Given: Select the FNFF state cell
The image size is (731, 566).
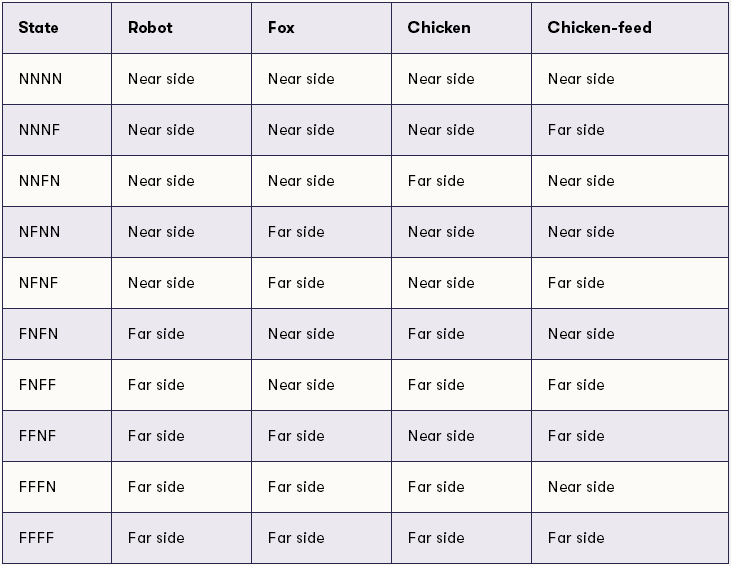Looking at the screenshot, I should [x=57, y=385].
